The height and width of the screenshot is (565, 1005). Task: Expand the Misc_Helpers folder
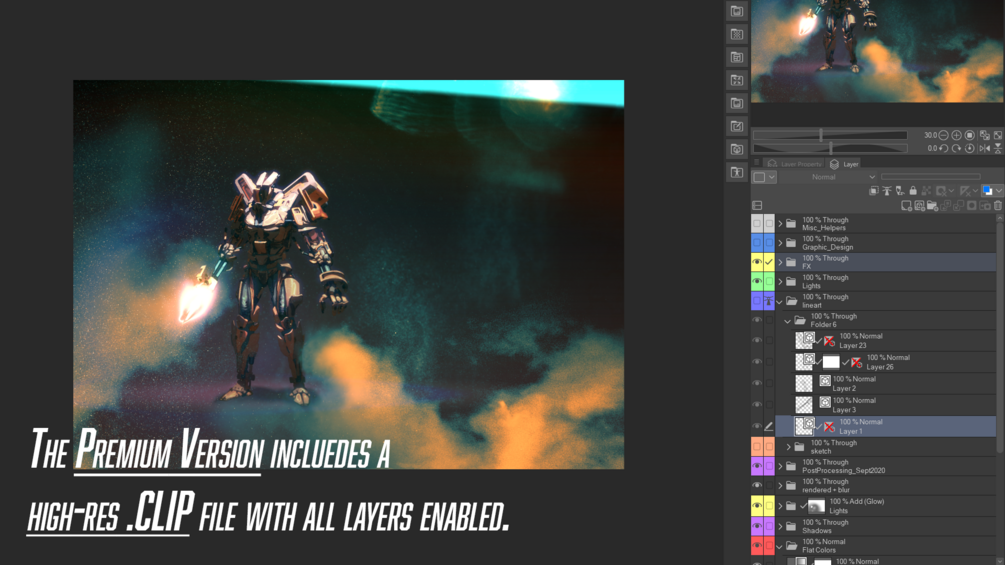coord(780,224)
